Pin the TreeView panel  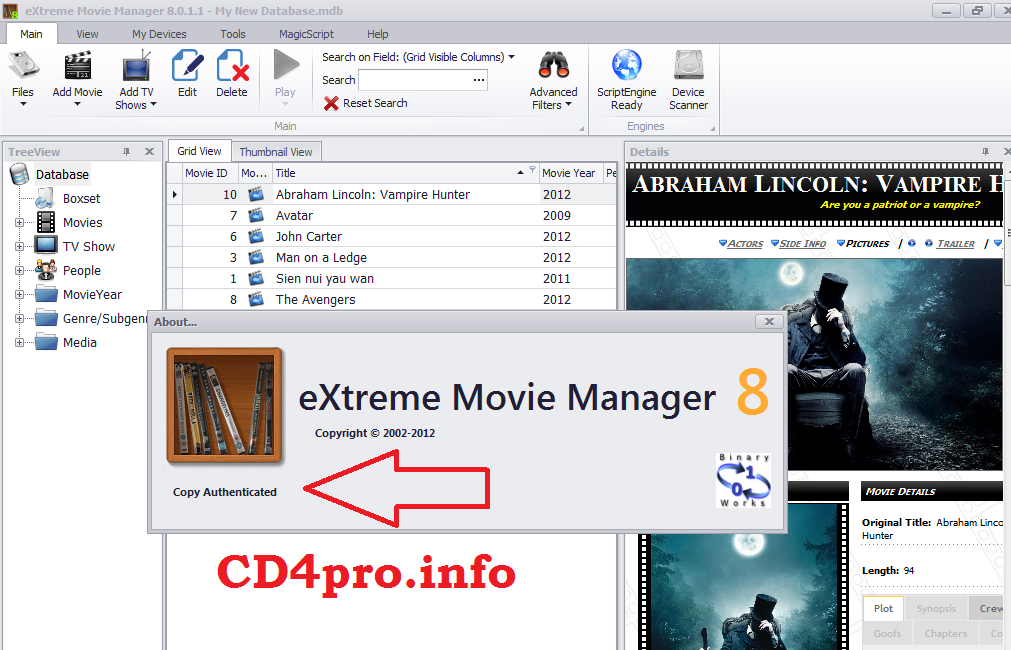(126, 152)
